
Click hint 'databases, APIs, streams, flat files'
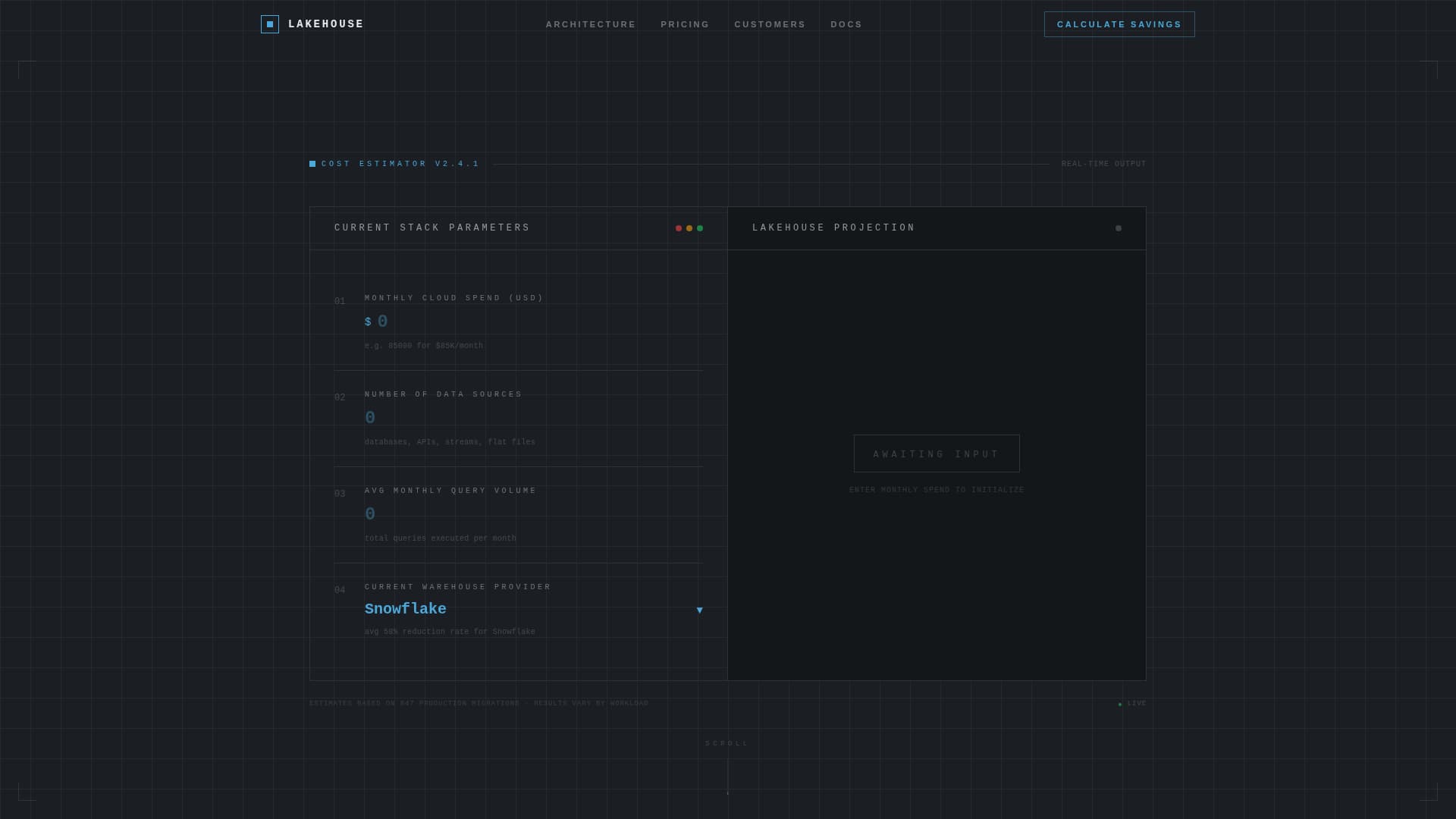tap(450, 442)
